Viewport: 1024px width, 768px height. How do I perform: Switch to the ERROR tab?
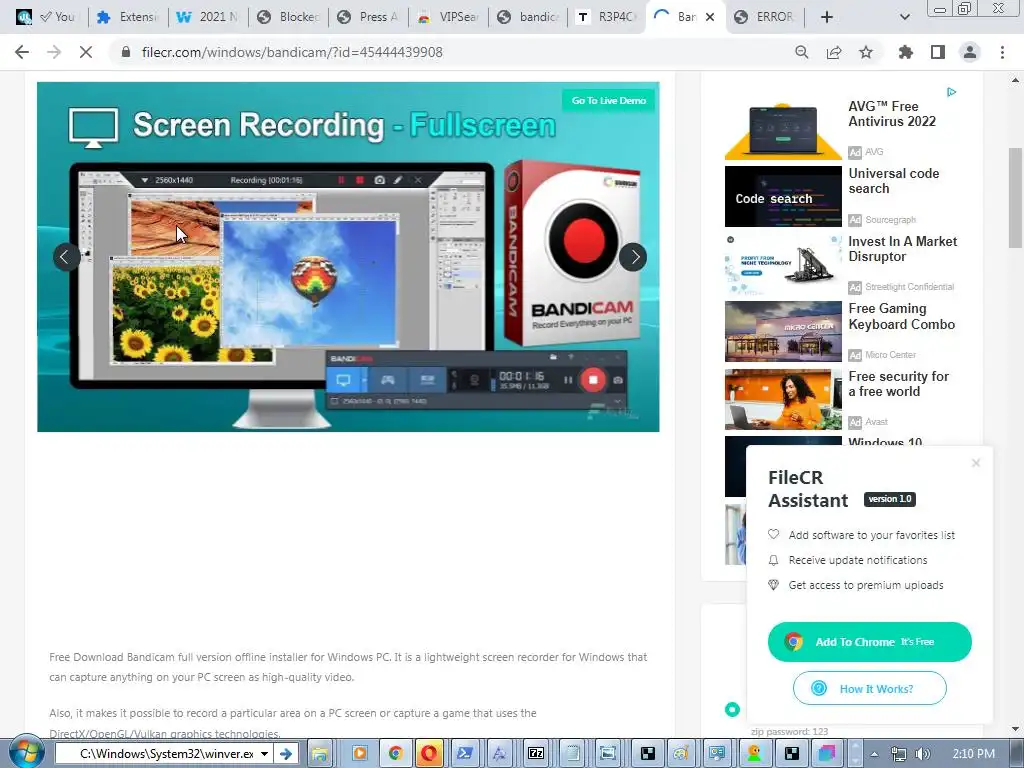pos(765,17)
